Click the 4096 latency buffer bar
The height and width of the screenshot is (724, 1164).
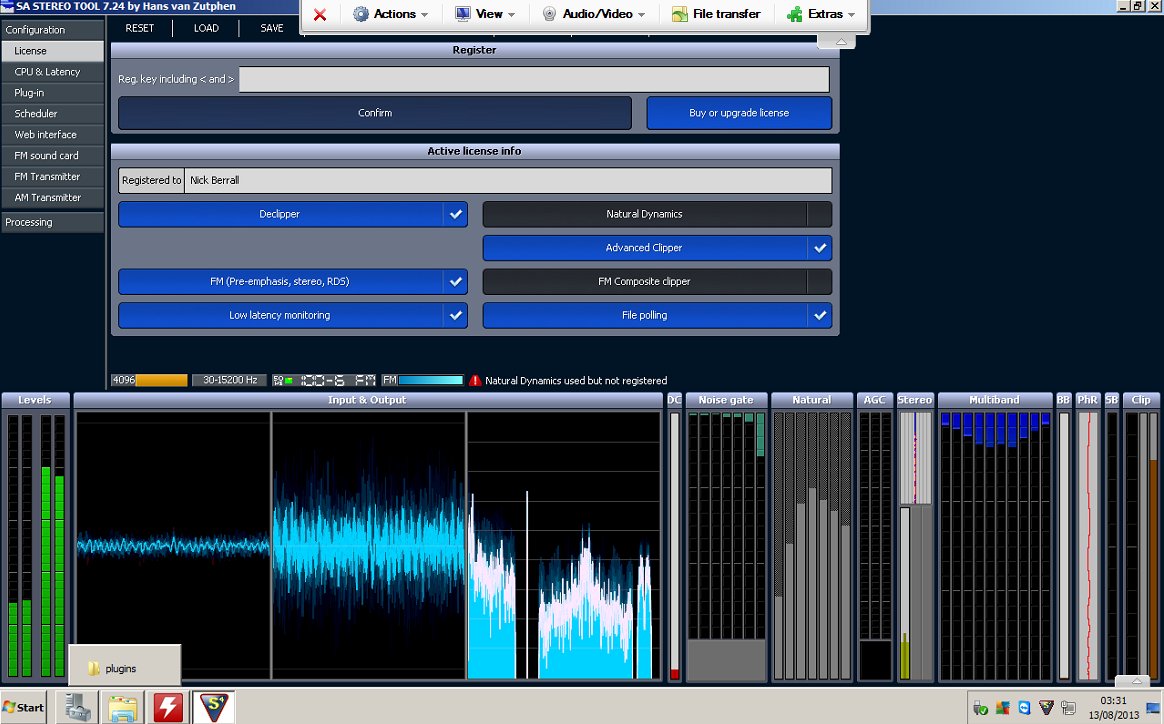pos(149,380)
